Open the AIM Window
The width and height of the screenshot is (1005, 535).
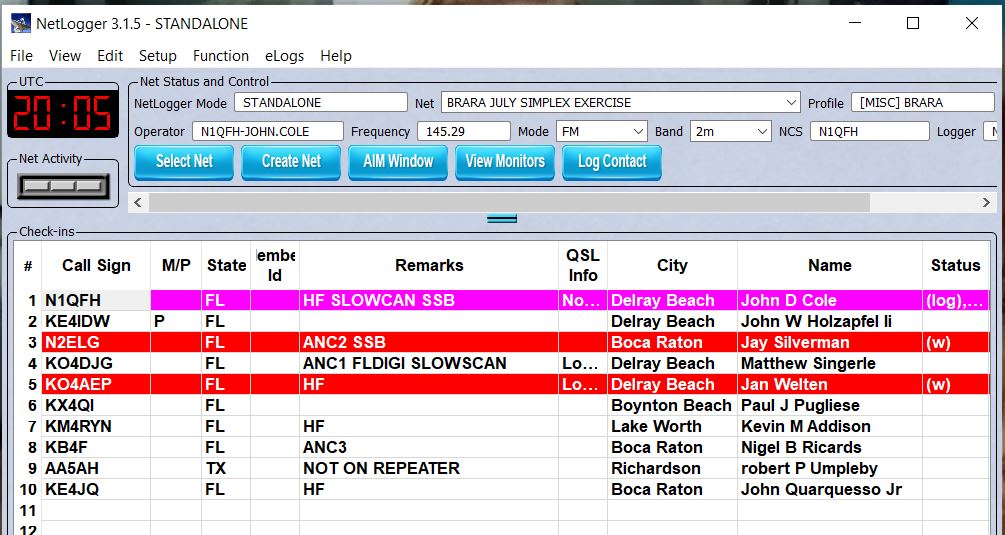coord(398,161)
